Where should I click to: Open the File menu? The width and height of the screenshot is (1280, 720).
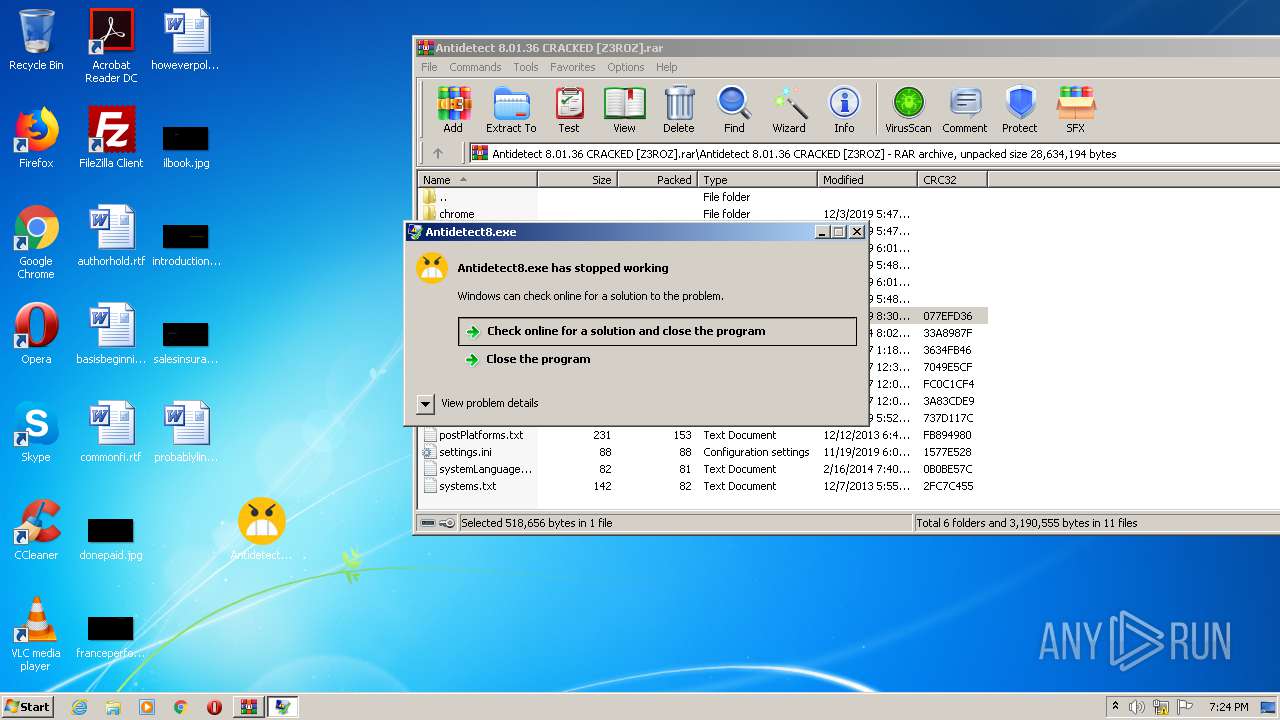pyautogui.click(x=429, y=67)
